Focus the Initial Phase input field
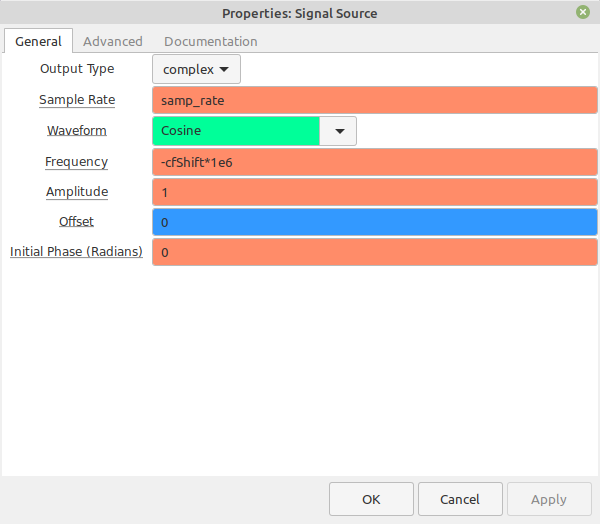The image size is (600, 524). [375, 252]
